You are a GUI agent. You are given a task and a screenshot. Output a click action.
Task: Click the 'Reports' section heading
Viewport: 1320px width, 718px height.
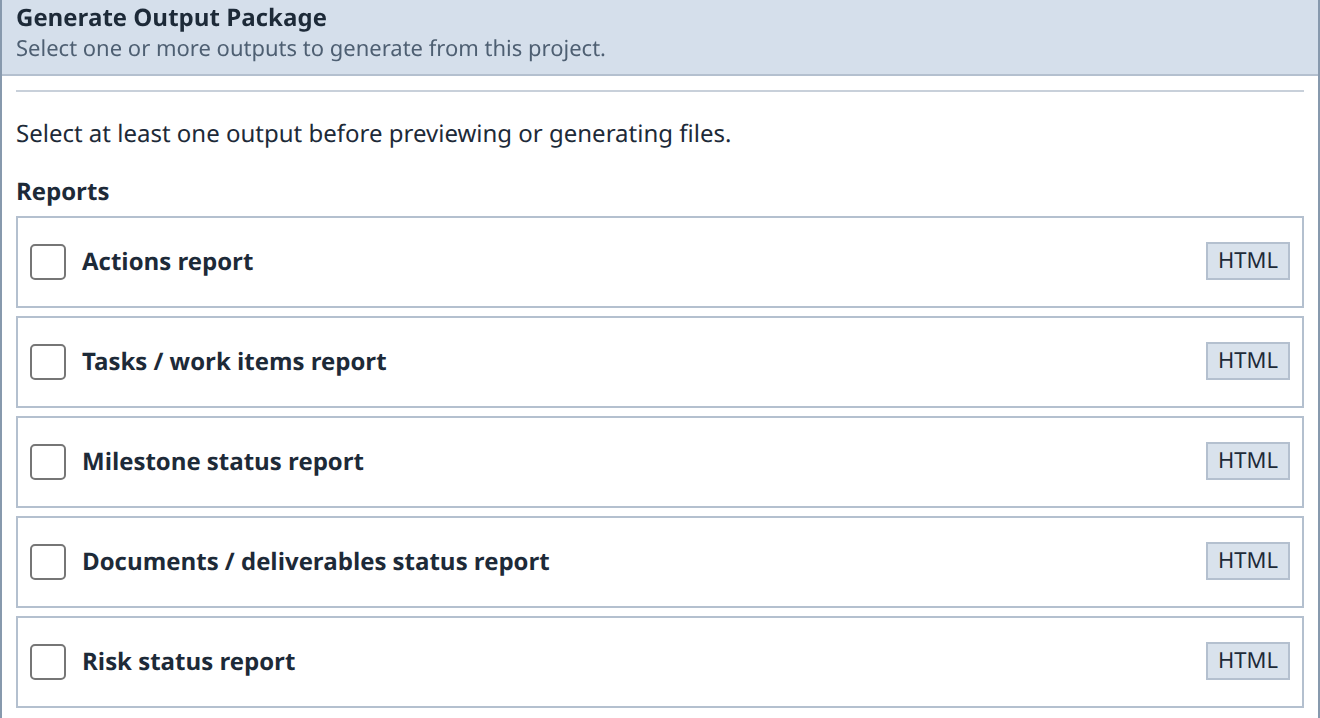[x=63, y=192]
